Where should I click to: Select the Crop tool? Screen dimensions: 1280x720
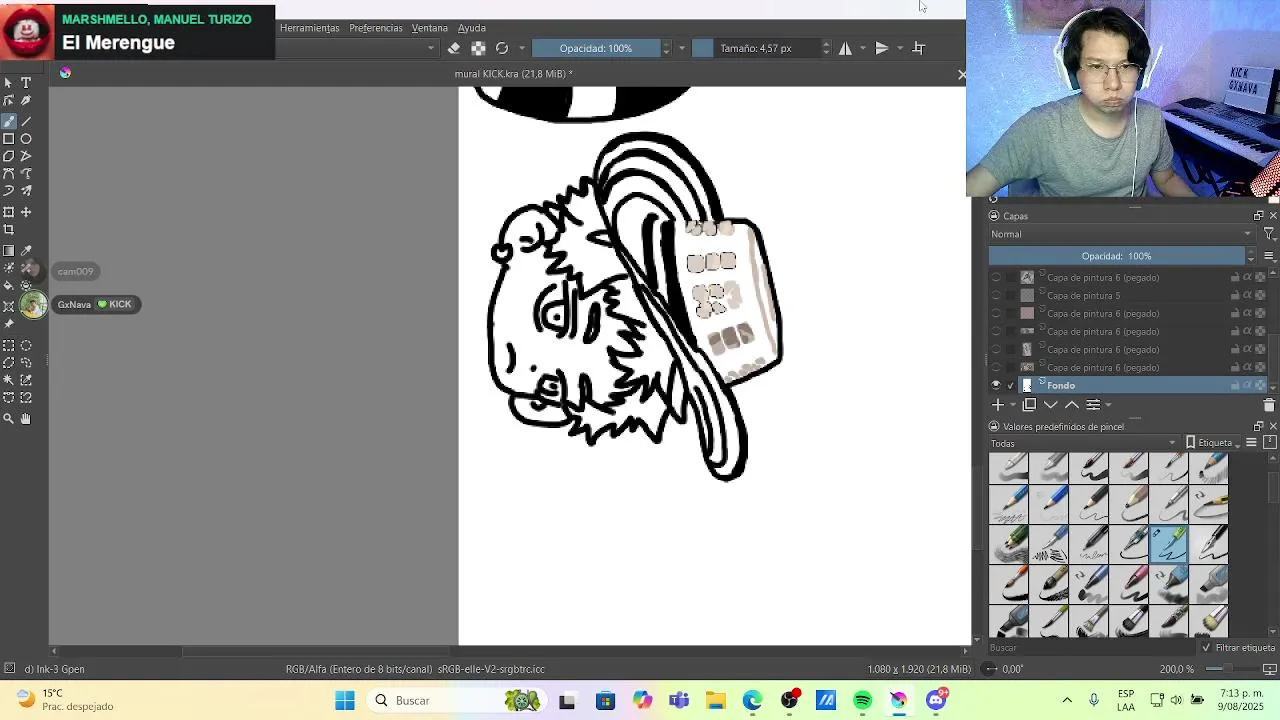pyautogui.click(x=9, y=230)
